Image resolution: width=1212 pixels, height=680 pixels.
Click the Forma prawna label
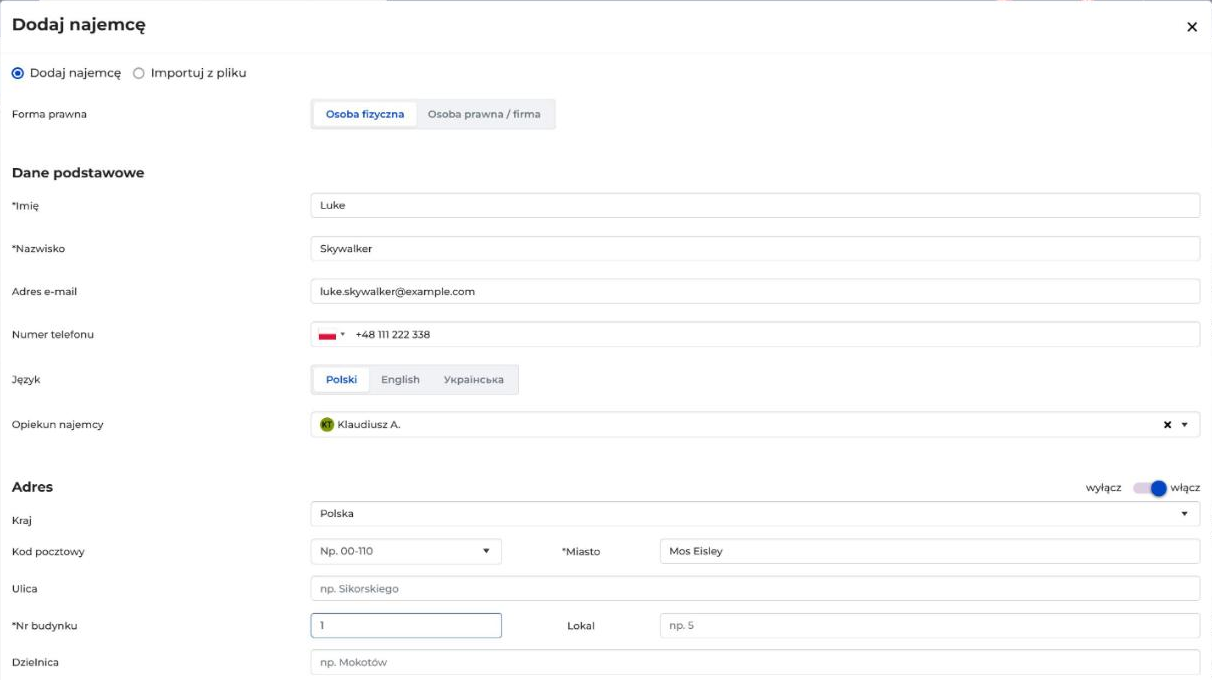(49, 114)
